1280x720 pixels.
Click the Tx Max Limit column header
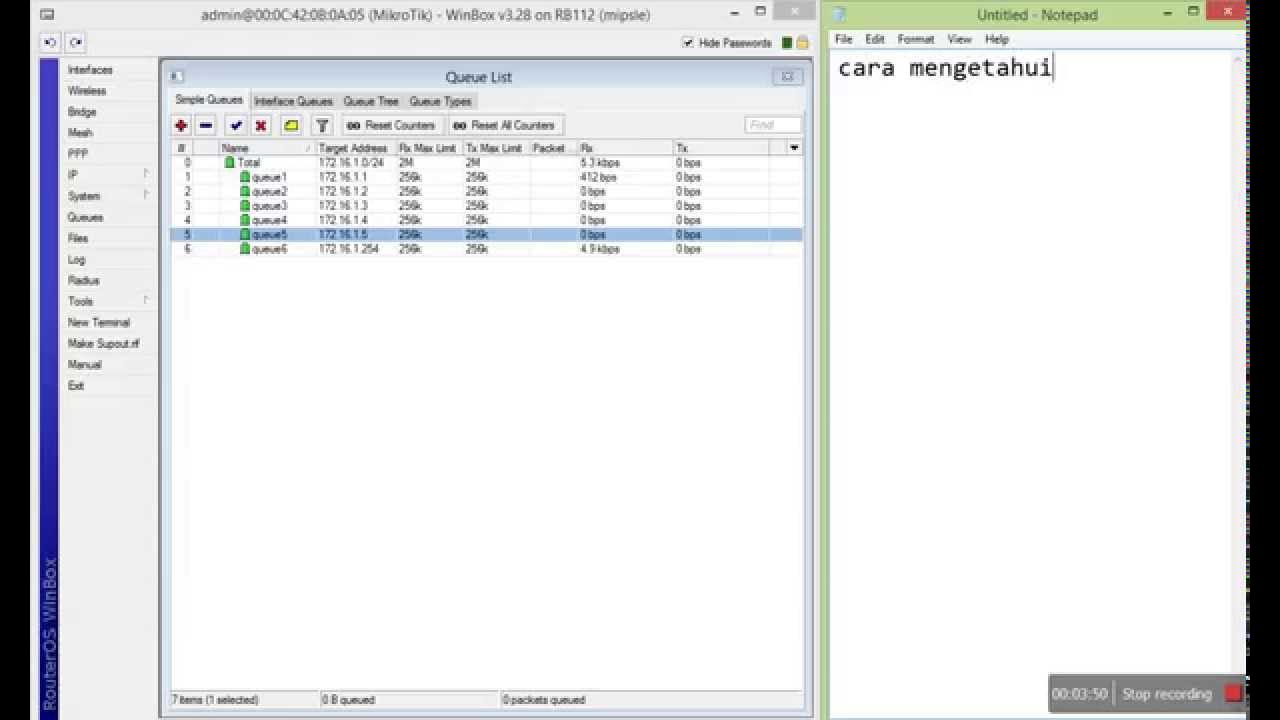495,148
